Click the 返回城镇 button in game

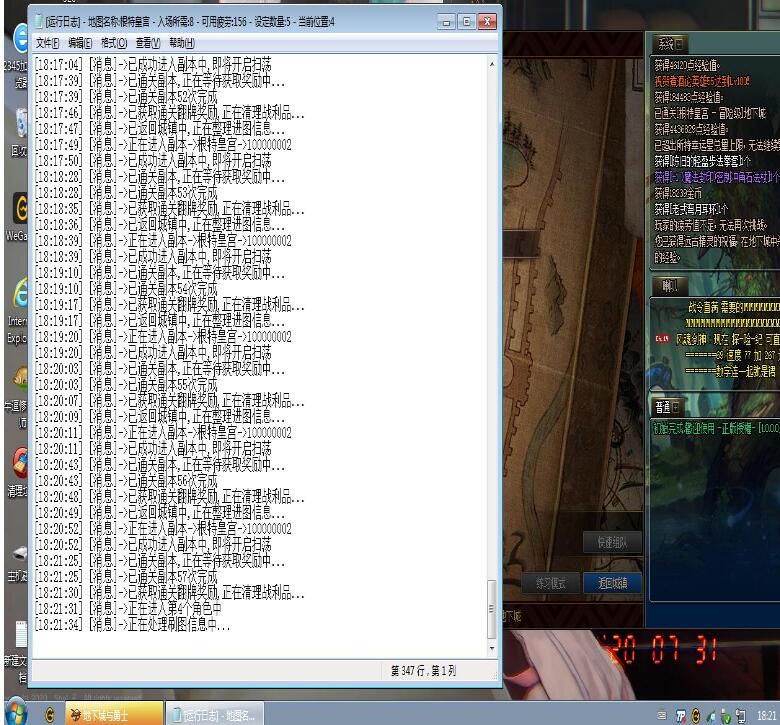coord(612,583)
